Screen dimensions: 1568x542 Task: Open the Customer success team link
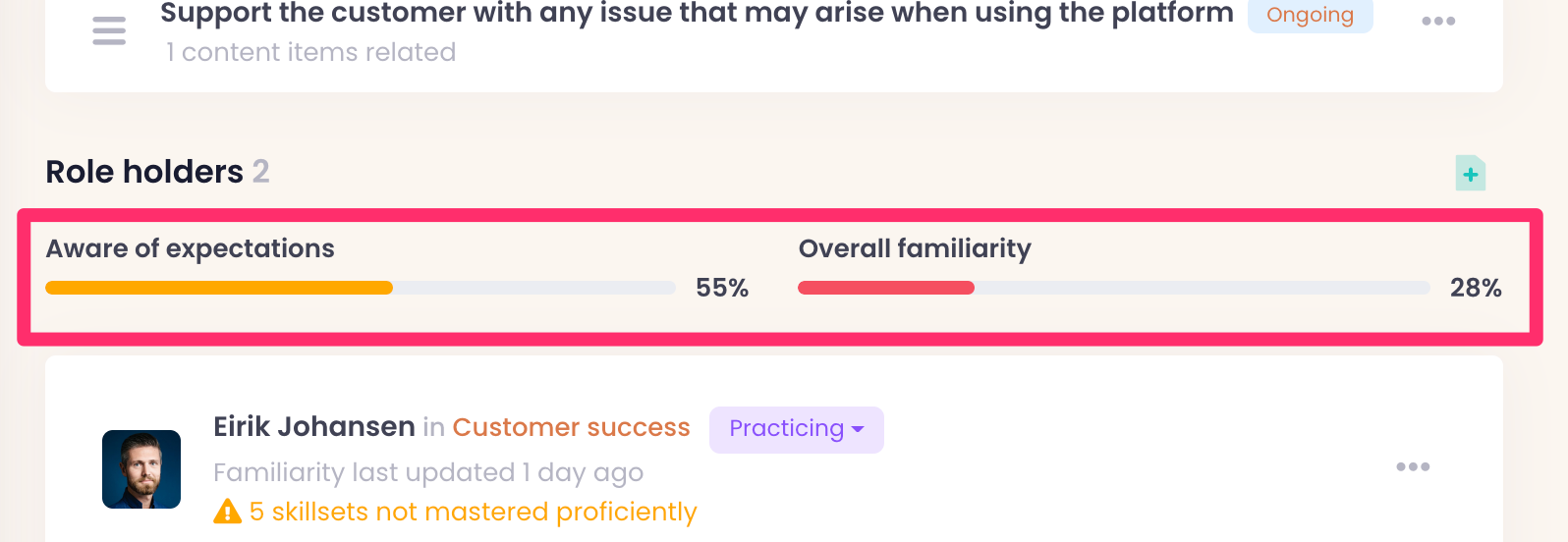(571, 427)
